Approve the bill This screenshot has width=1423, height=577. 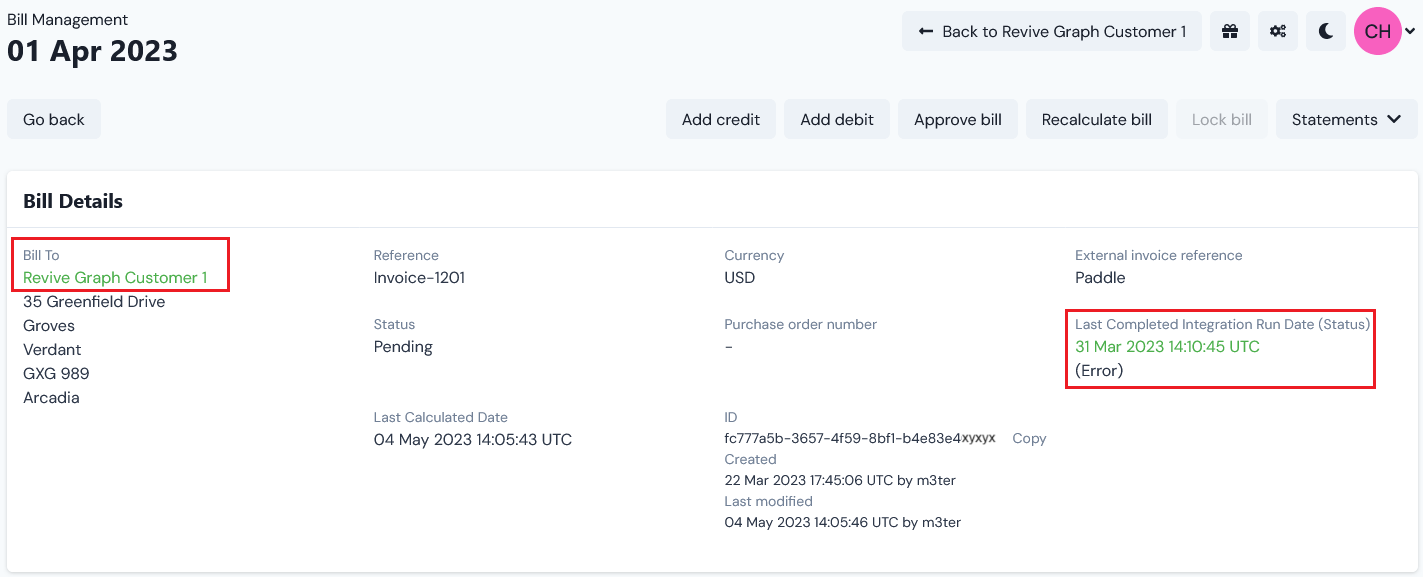coord(958,119)
